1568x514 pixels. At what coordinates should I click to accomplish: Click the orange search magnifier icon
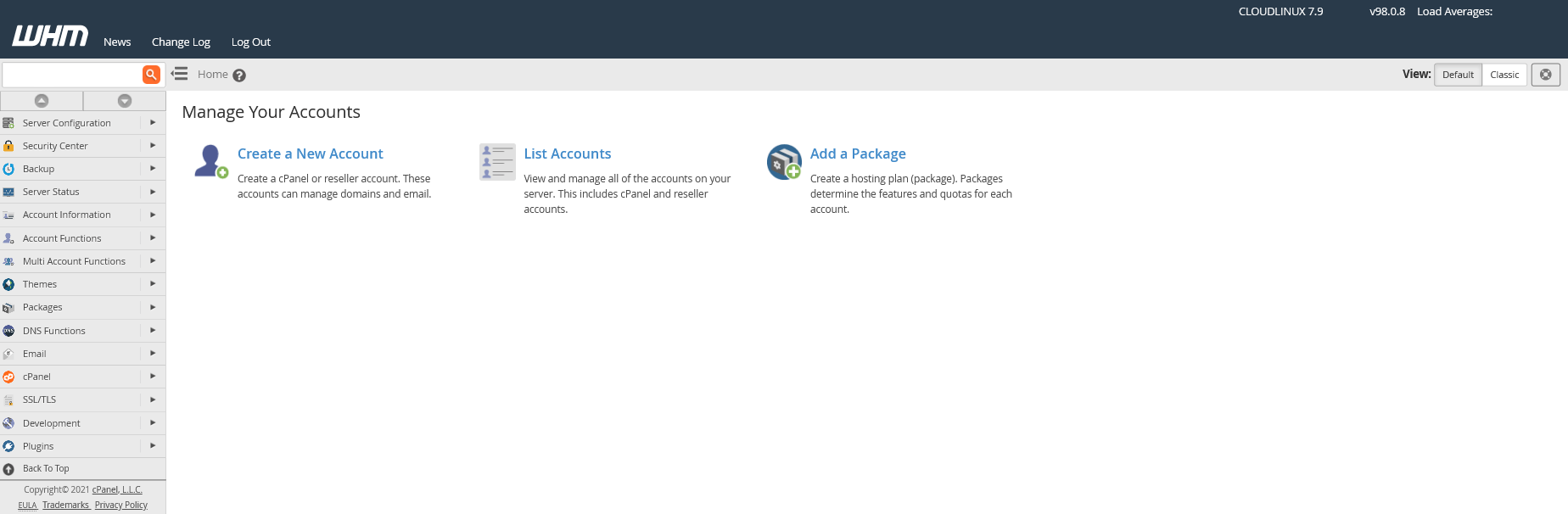coord(151,75)
